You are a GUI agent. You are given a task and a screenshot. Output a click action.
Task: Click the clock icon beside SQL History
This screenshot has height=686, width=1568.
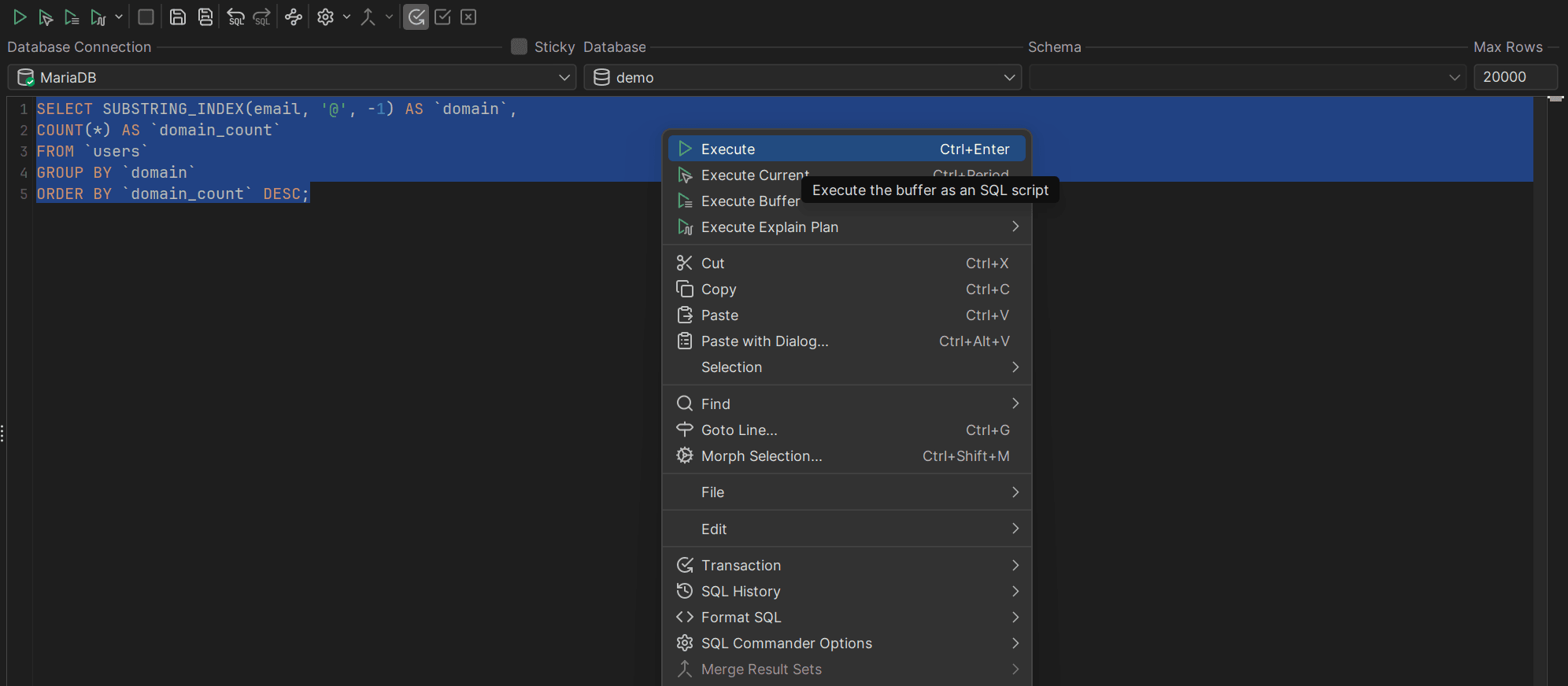(x=685, y=591)
